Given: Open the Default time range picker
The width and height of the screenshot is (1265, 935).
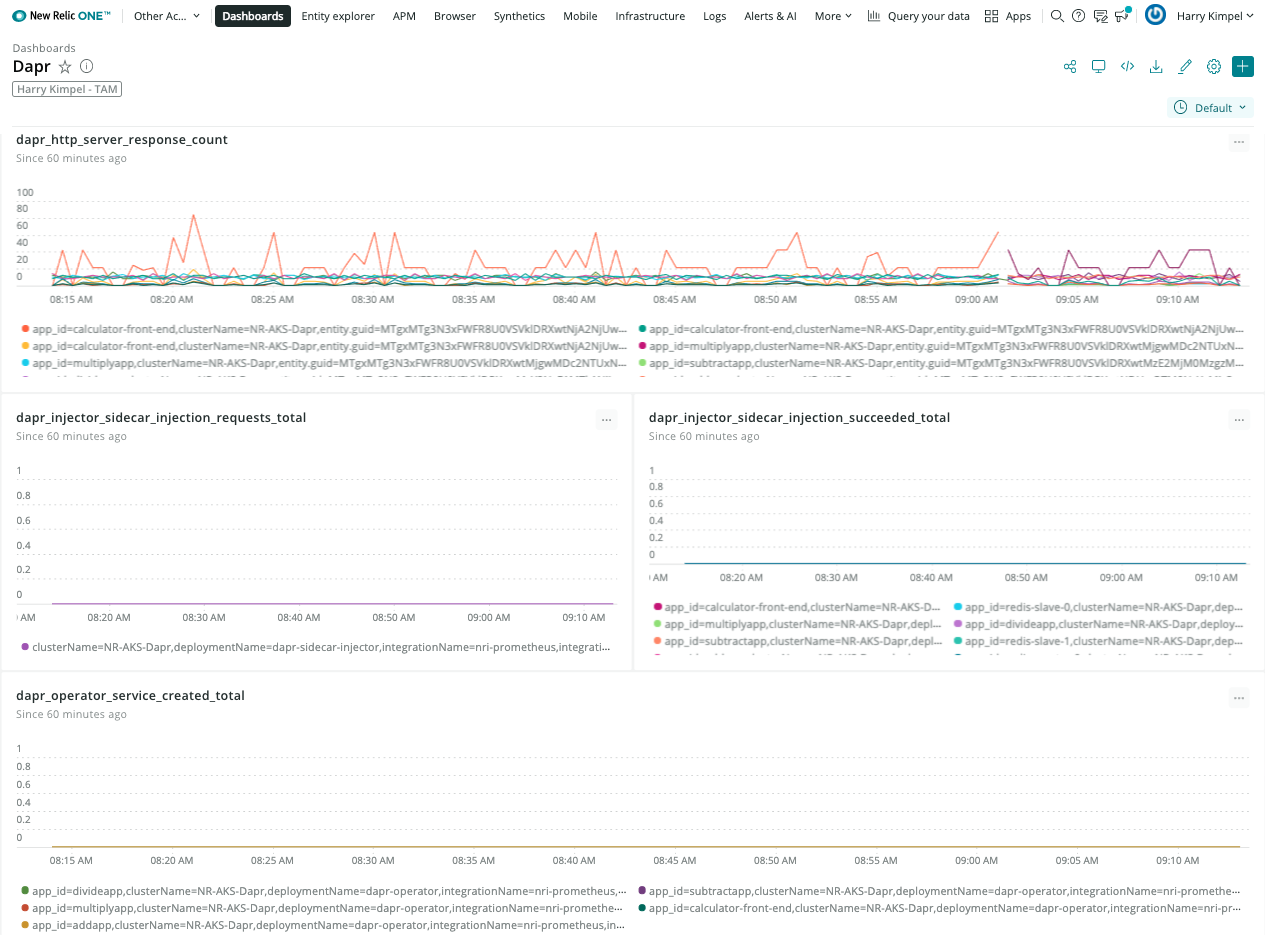Looking at the screenshot, I should 1211,107.
